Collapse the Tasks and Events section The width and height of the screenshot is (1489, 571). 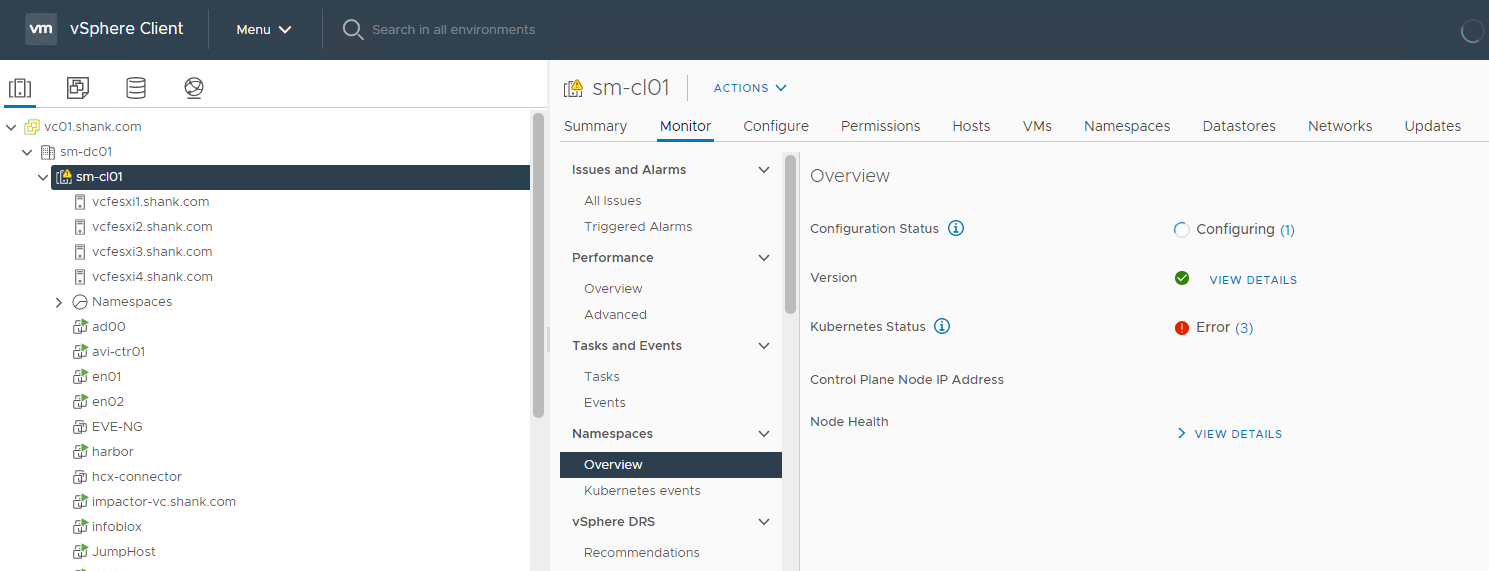pos(764,346)
